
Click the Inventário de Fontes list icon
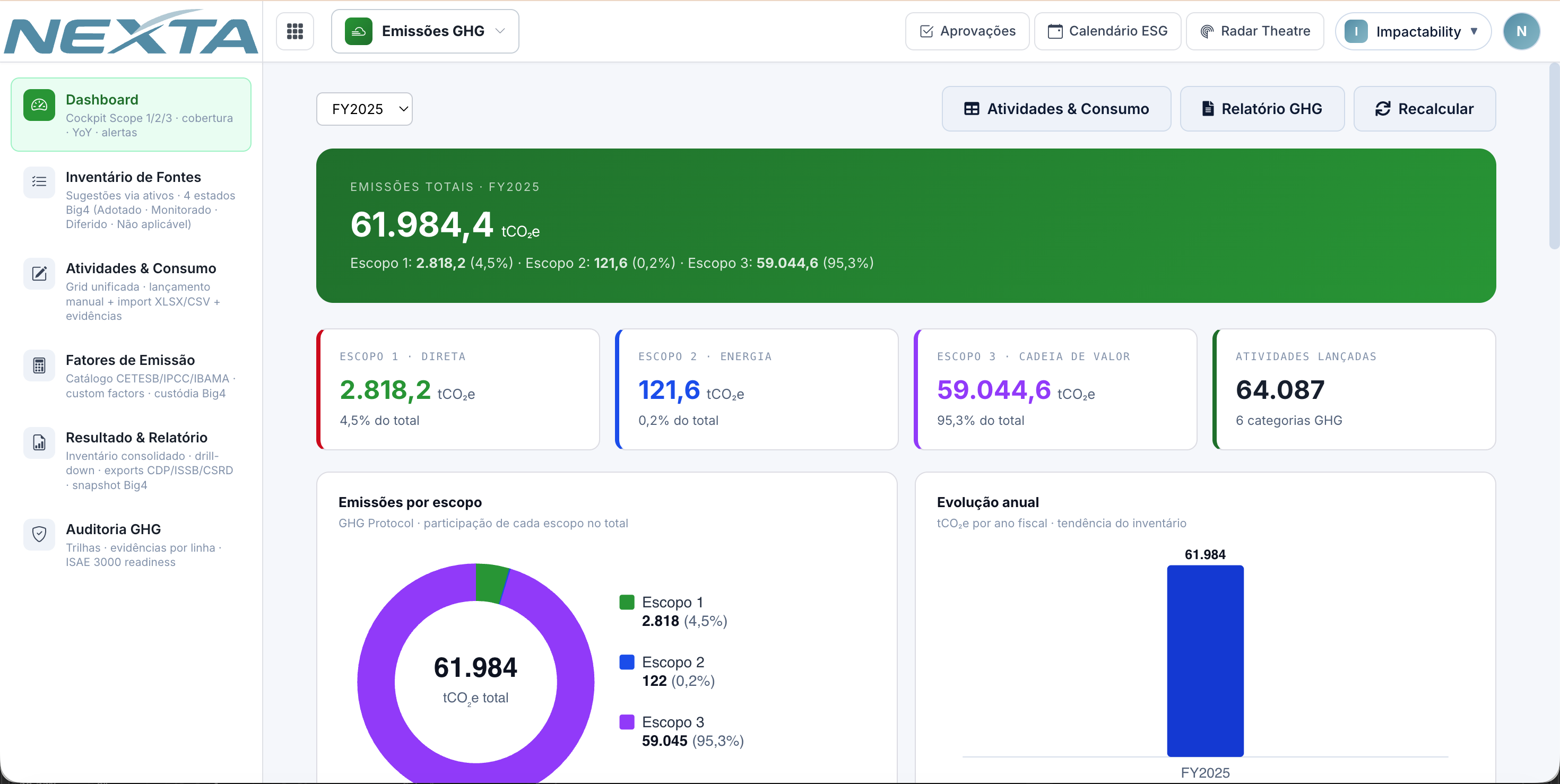coord(39,181)
